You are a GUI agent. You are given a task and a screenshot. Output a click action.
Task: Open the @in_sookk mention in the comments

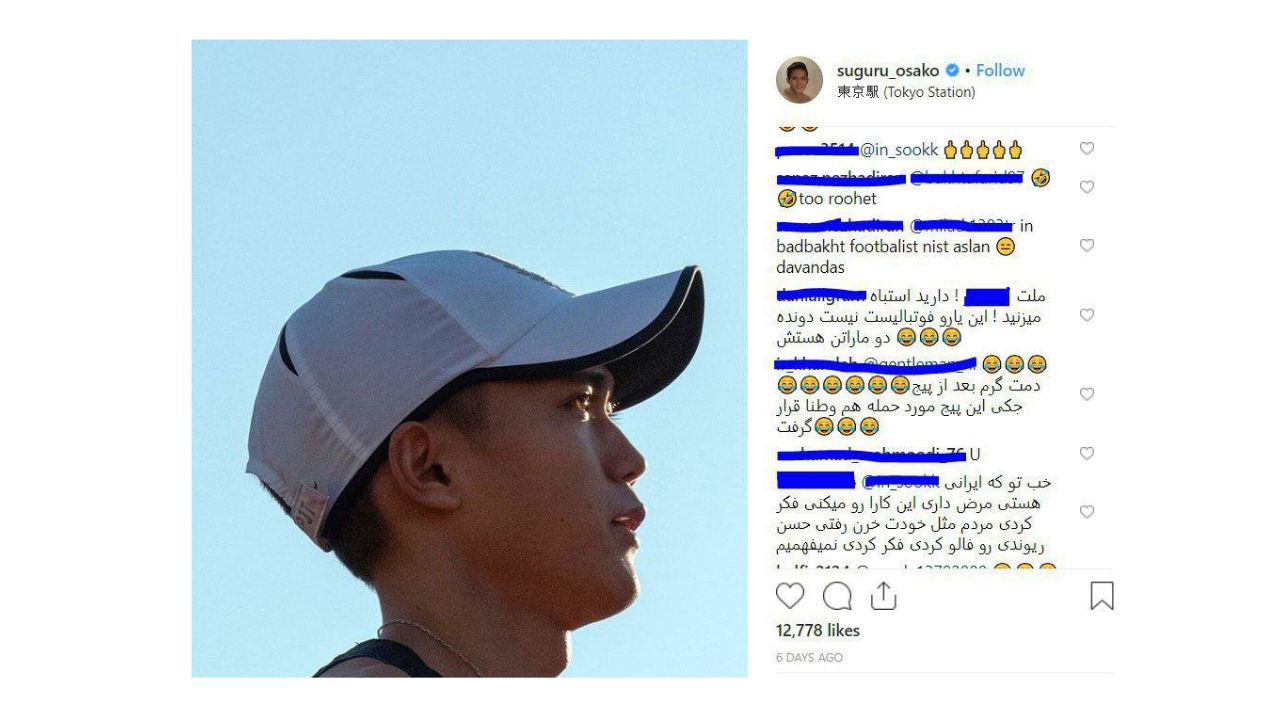pos(899,150)
